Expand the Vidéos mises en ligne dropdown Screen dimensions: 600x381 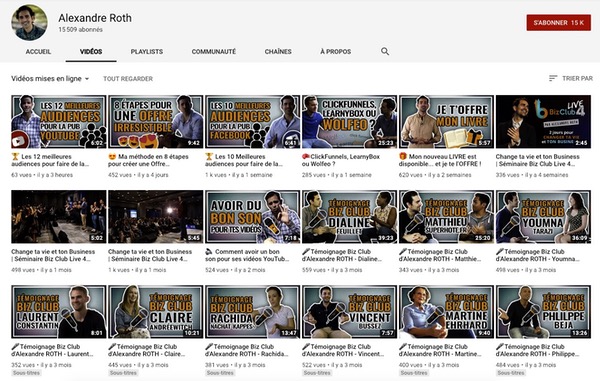pos(50,78)
